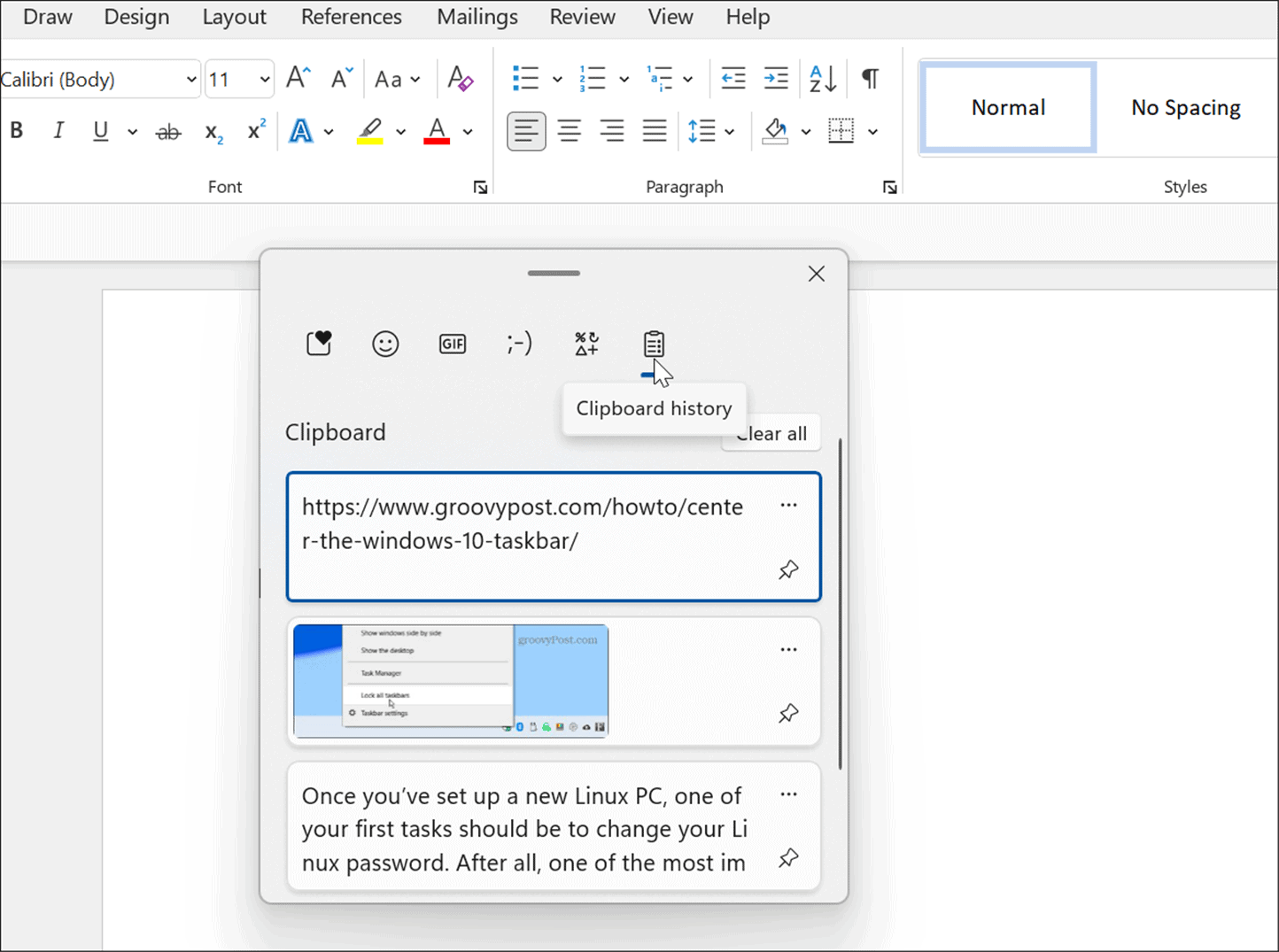The height and width of the screenshot is (952, 1279).
Task: Select the emoji smiley category
Action: pyautogui.click(x=385, y=344)
